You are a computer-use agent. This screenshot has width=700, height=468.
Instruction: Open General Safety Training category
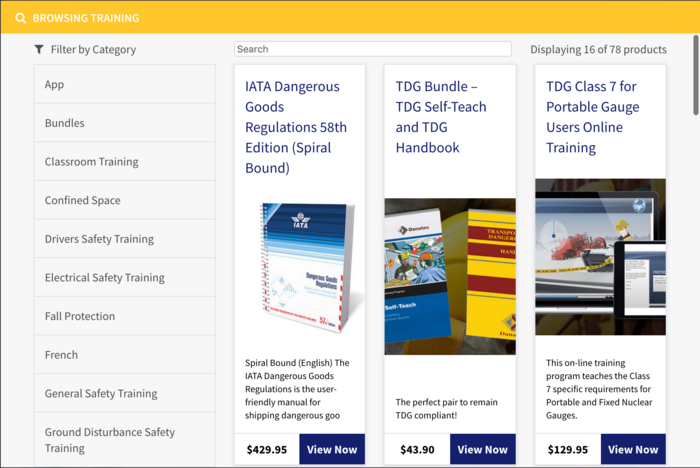pos(125,393)
